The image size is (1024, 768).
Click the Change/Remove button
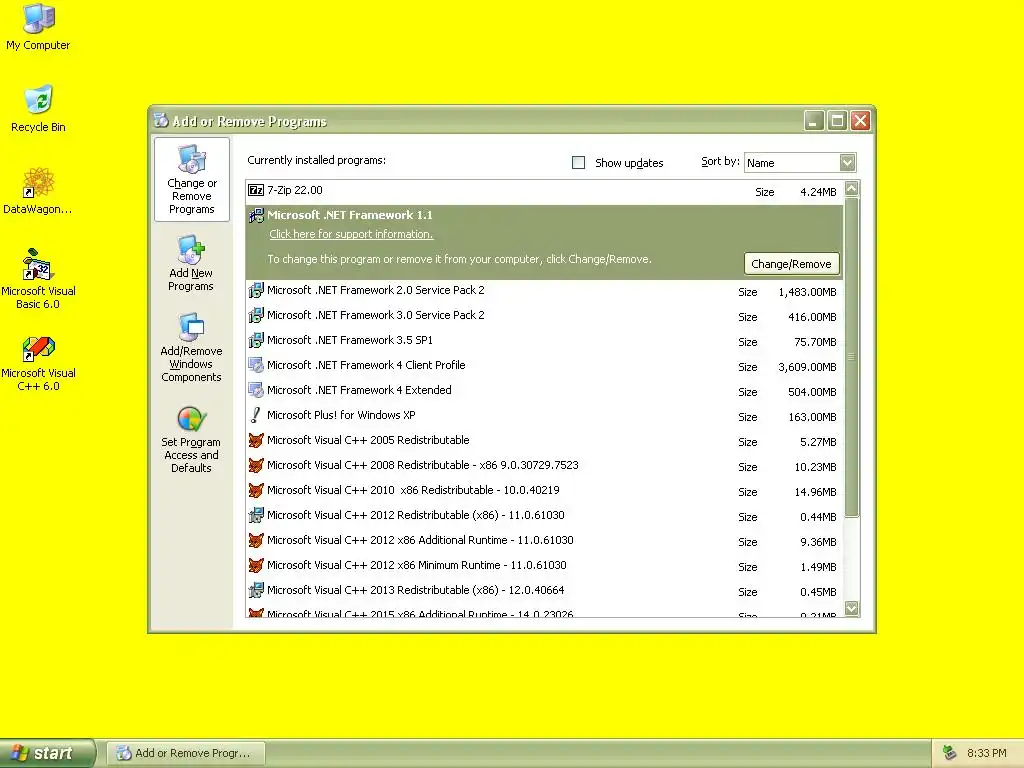point(792,264)
